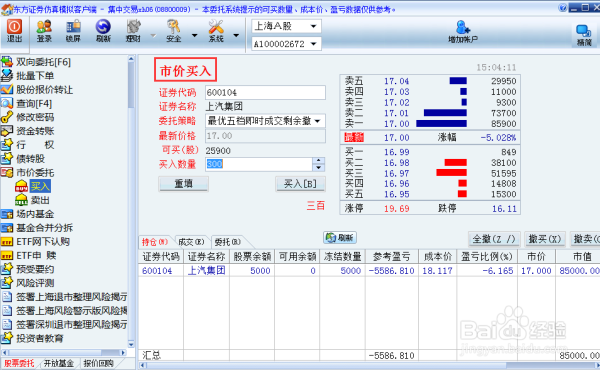Click the 撤买(X) button

545,239
